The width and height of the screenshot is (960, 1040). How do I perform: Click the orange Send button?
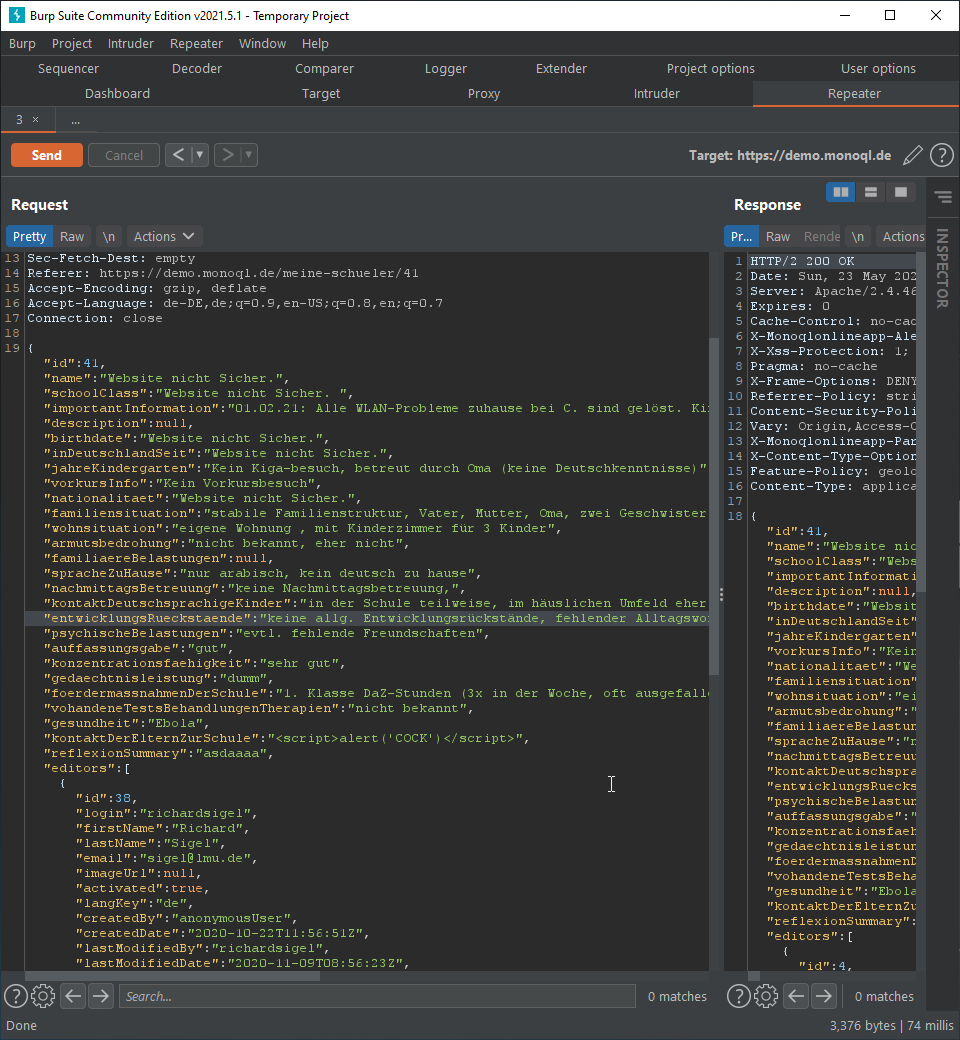click(47, 155)
